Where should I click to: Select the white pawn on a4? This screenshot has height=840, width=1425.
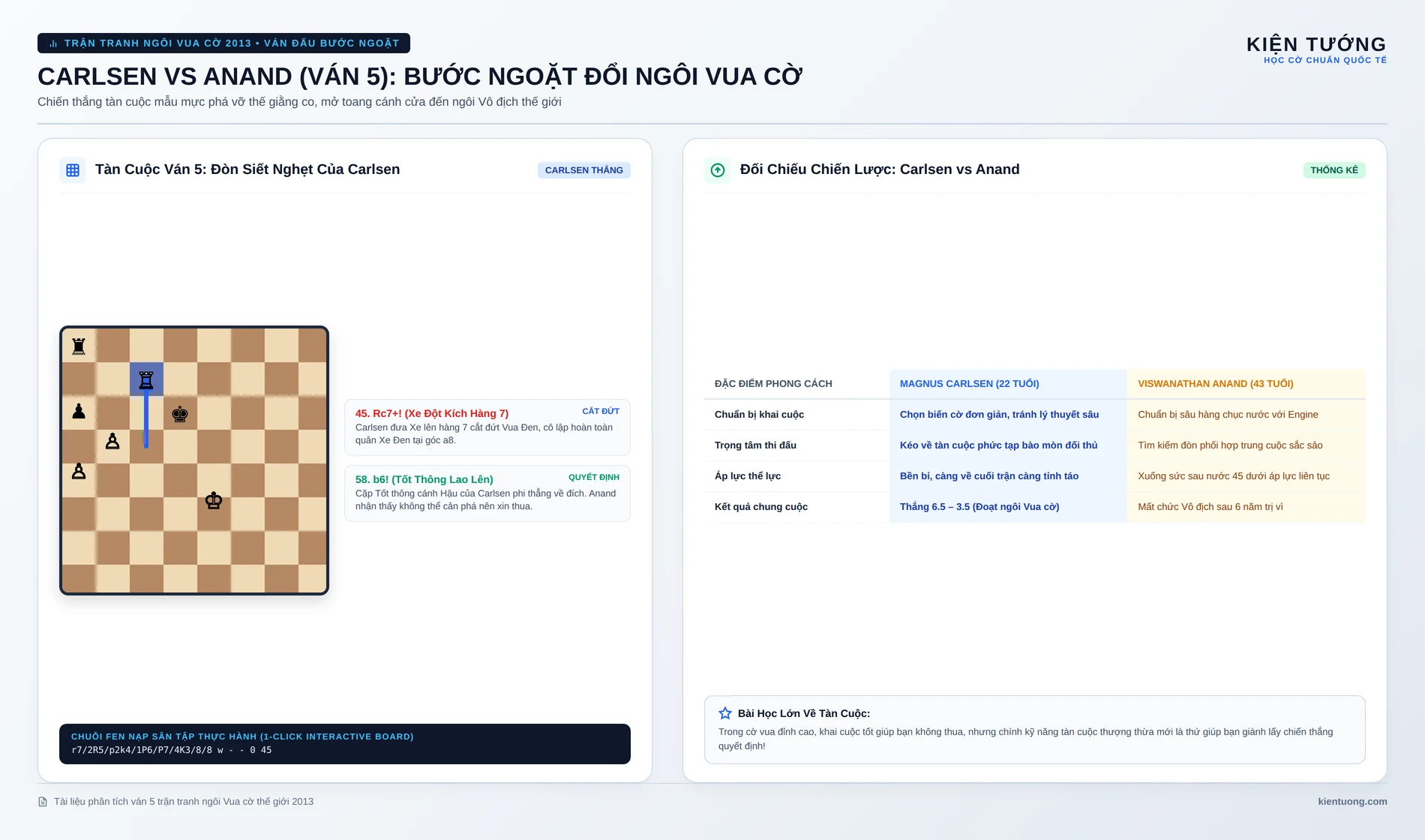click(x=79, y=471)
